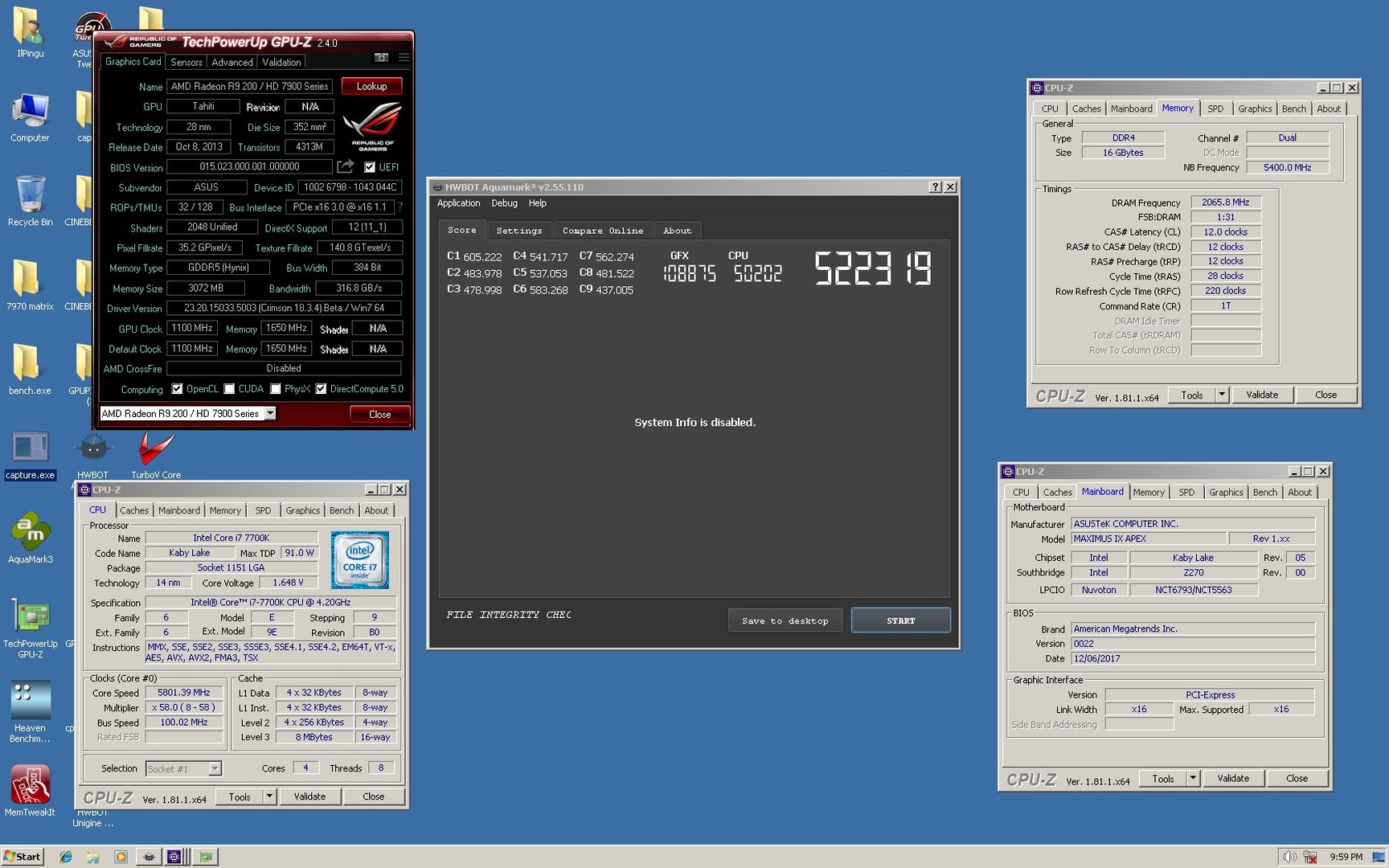Open the volume speaker tray icon

click(1289, 857)
